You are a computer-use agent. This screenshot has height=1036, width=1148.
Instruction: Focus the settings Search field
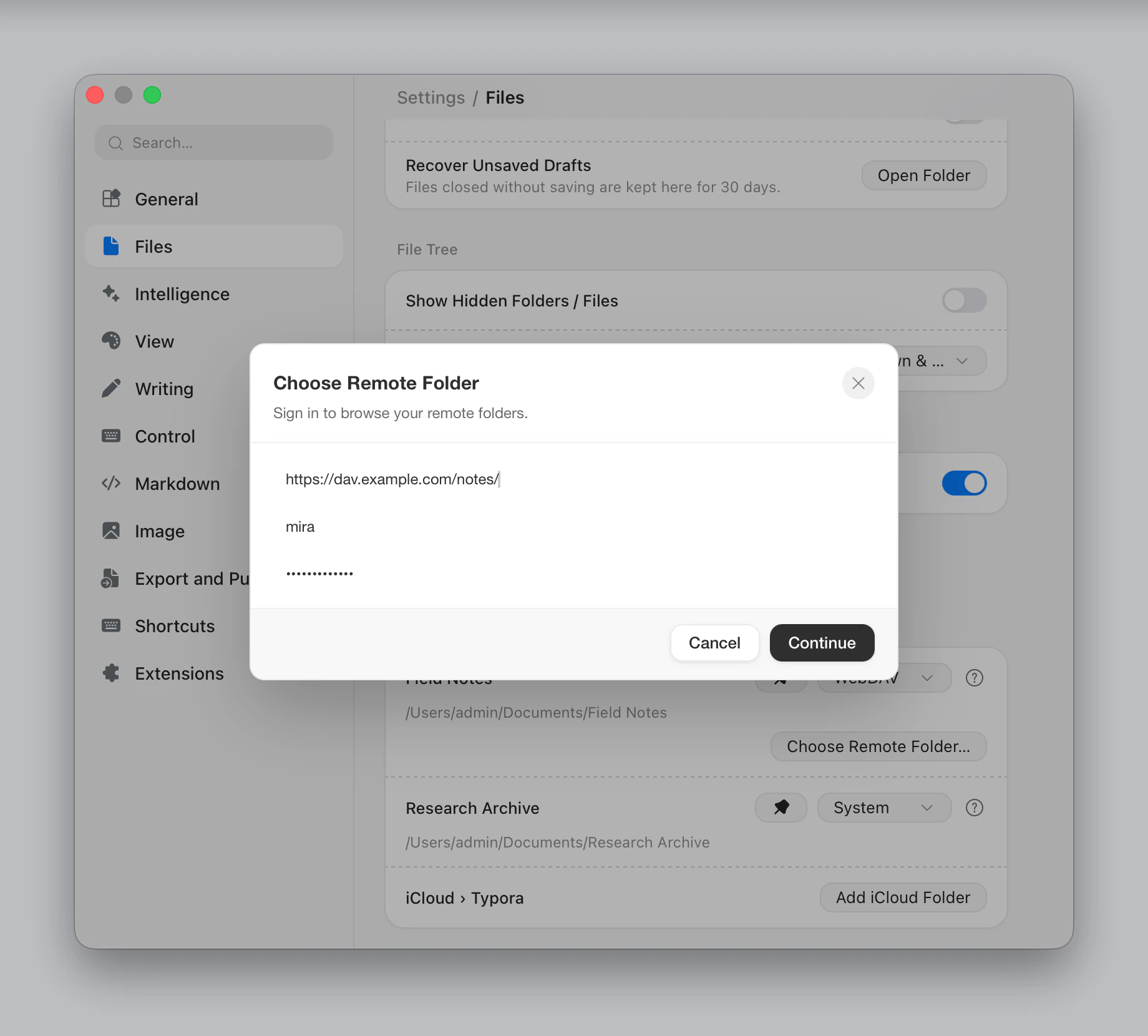(213, 142)
